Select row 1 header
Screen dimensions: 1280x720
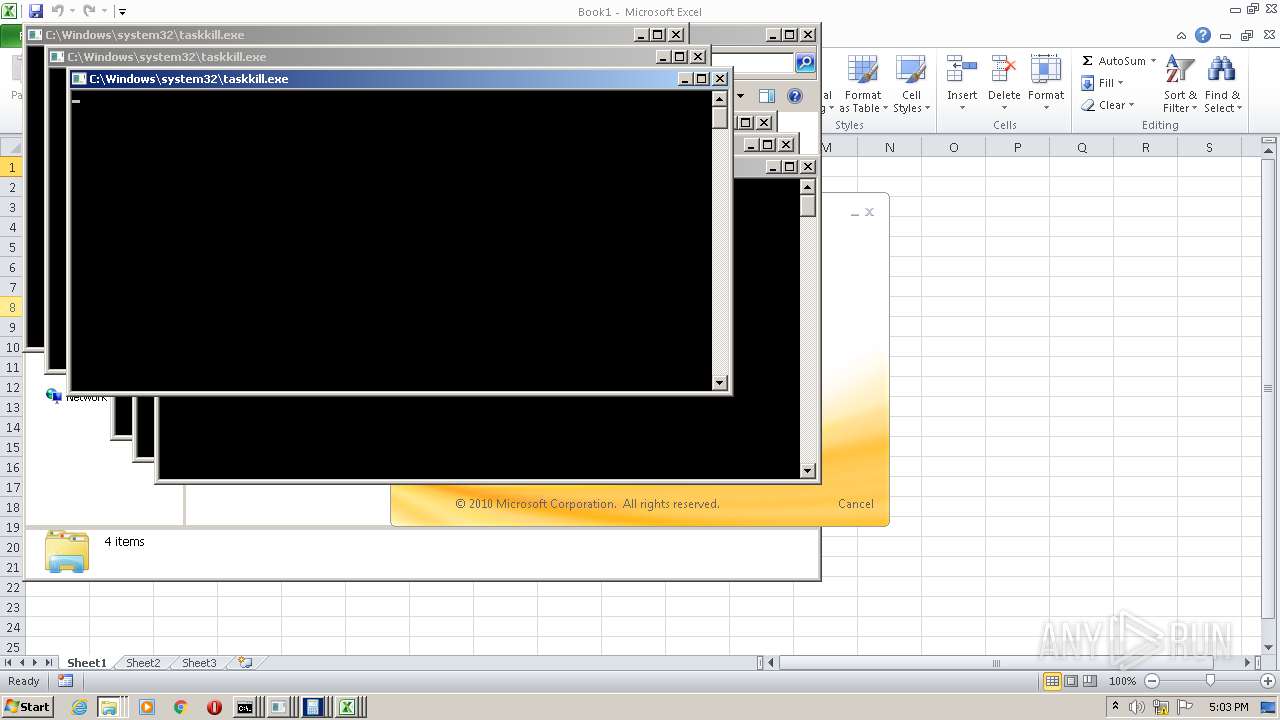tap(13, 167)
